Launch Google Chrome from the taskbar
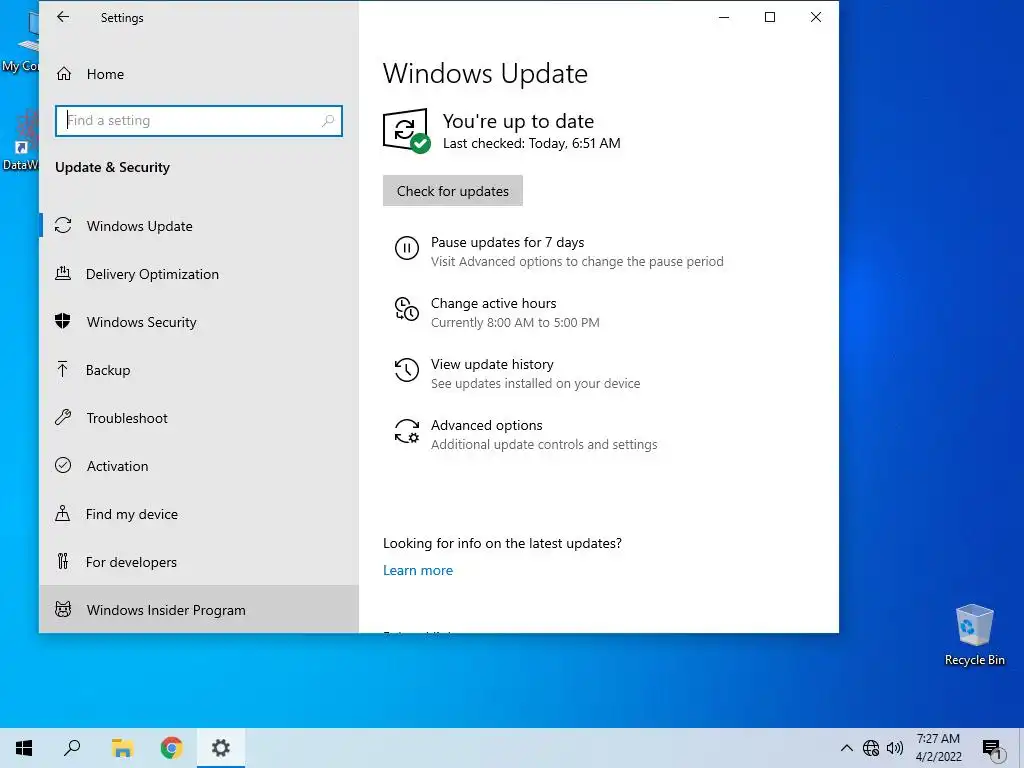This screenshot has height=768, width=1024. tap(171, 748)
